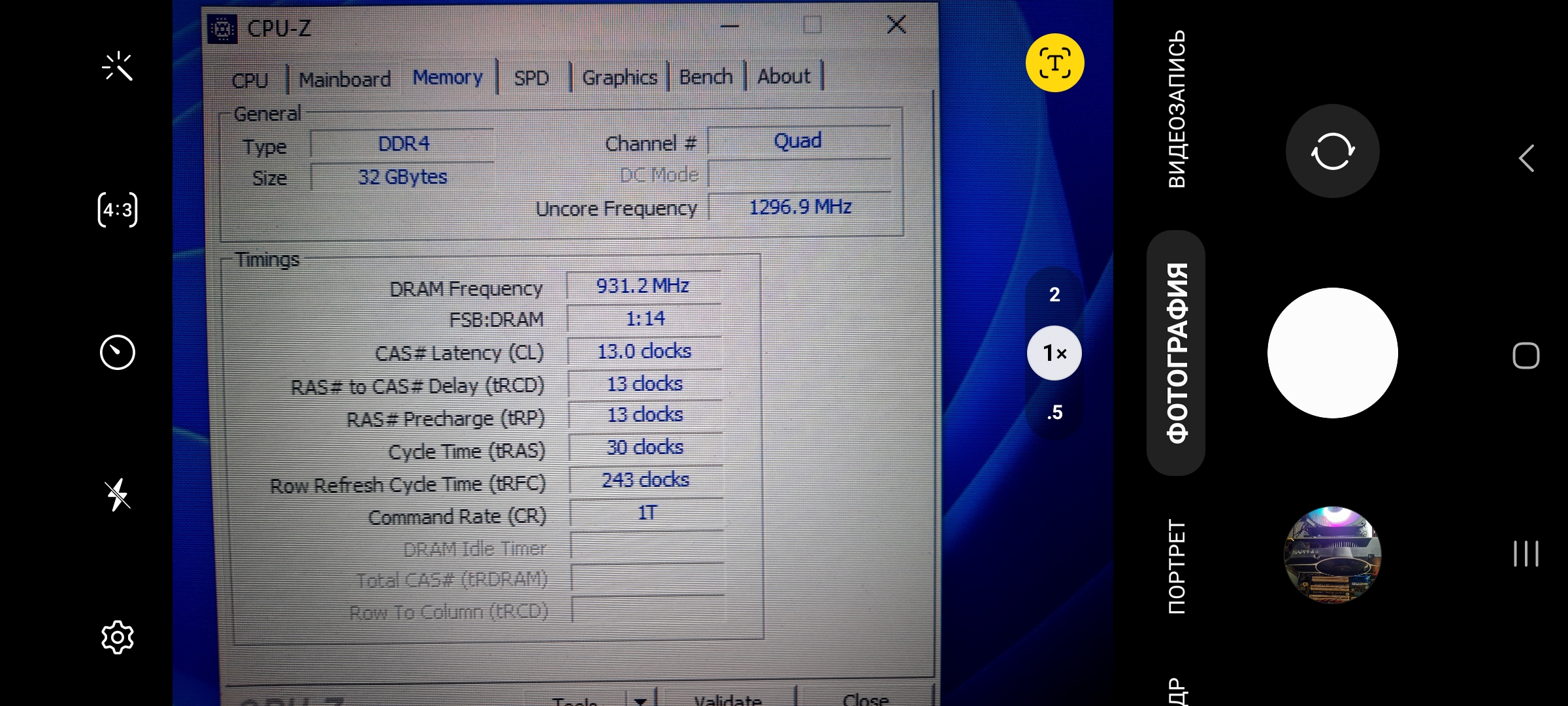Select the 1x zoom level

(x=1054, y=353)
